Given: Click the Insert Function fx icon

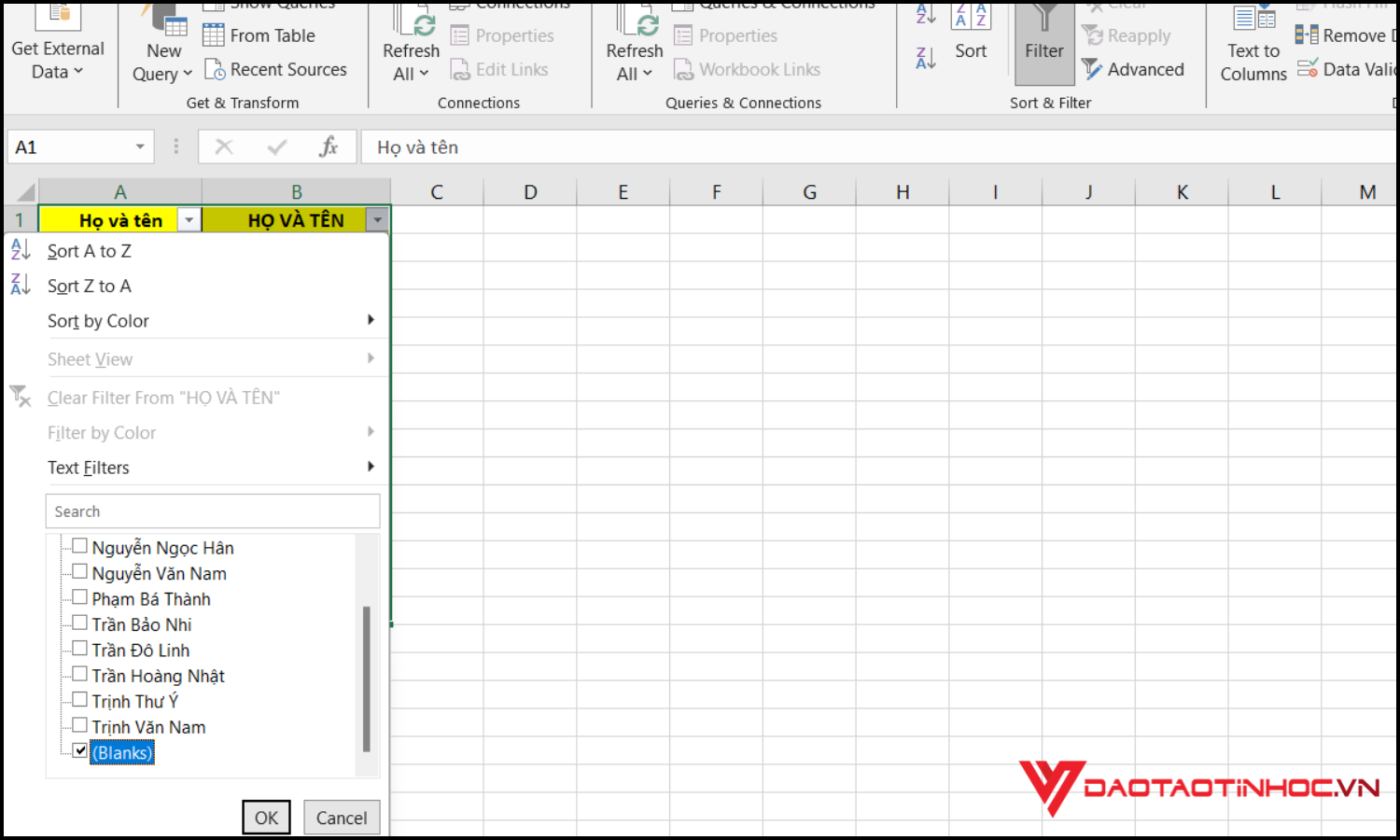Looking at the screenshot, I should (x=328, y=147).
